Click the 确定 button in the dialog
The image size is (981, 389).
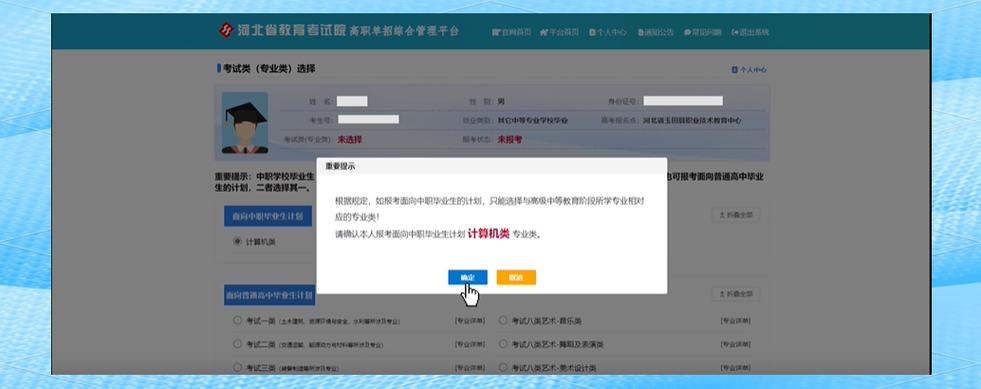point(467,277)
